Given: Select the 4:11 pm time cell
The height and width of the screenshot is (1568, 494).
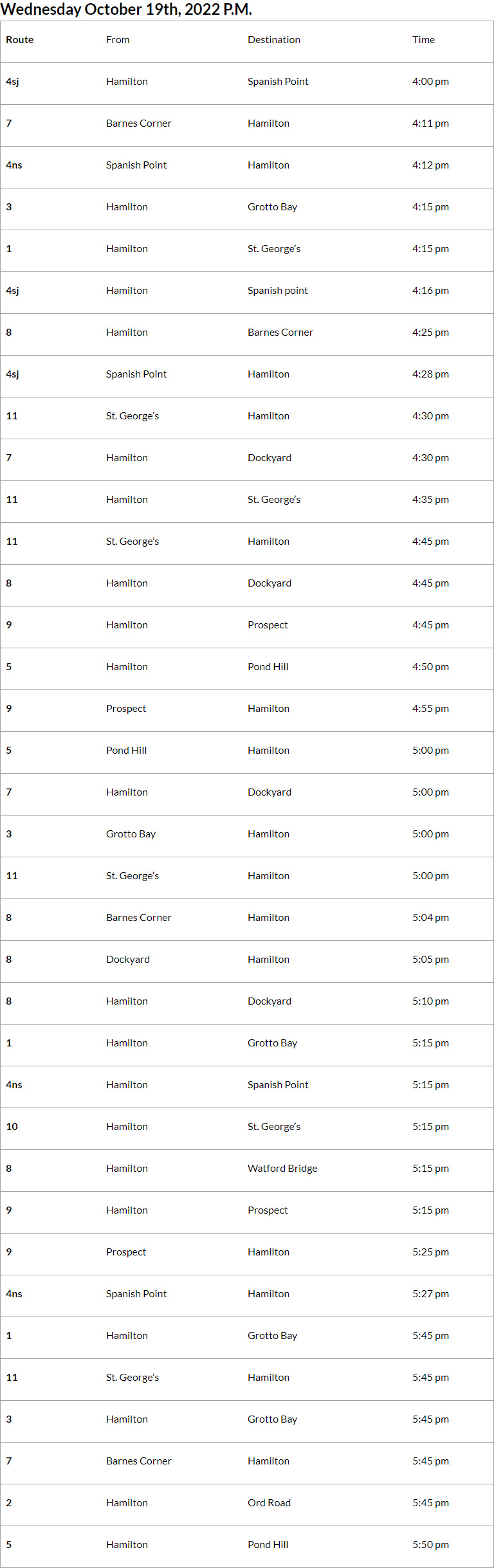Looking at the screenshot, I should pyautogui.click(x=430, y=123).
